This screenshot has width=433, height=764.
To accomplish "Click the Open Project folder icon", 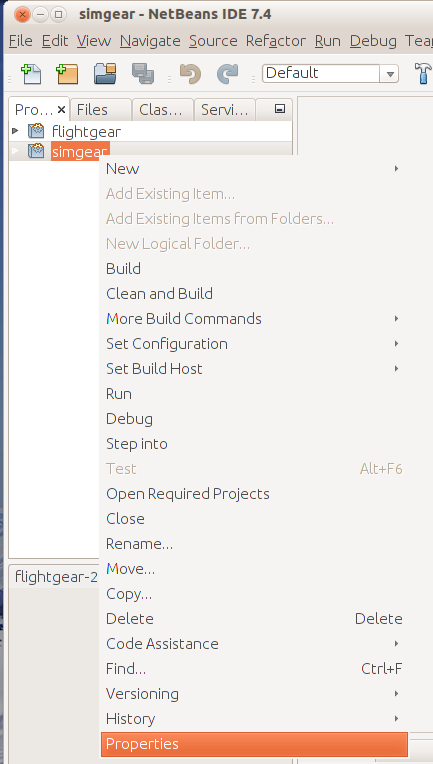I will coord(105,74).
